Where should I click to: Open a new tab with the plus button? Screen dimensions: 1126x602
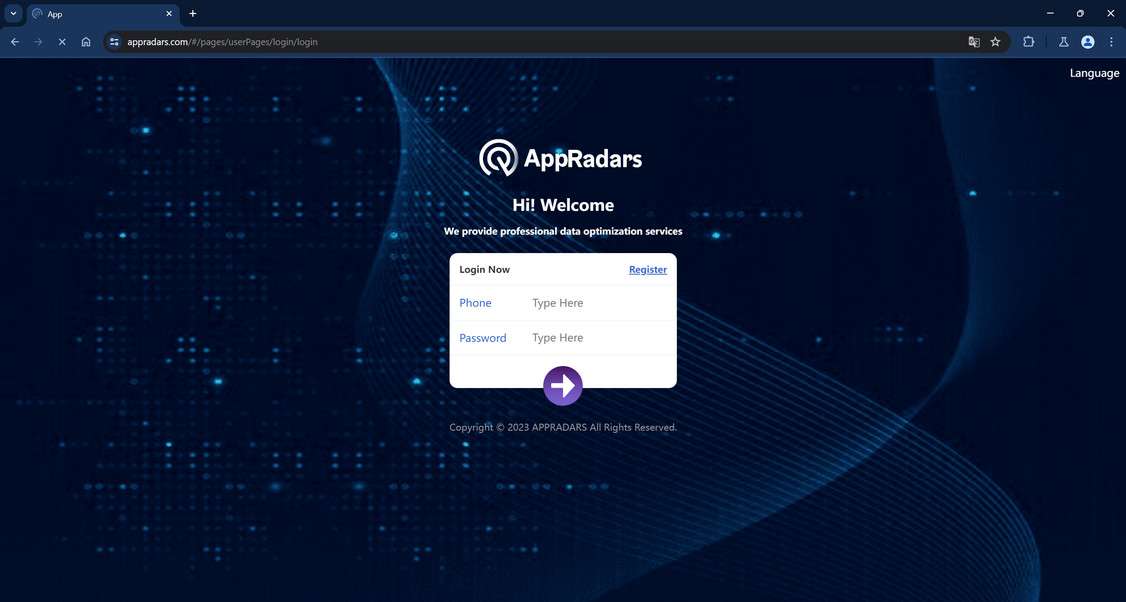click(191, 13)
